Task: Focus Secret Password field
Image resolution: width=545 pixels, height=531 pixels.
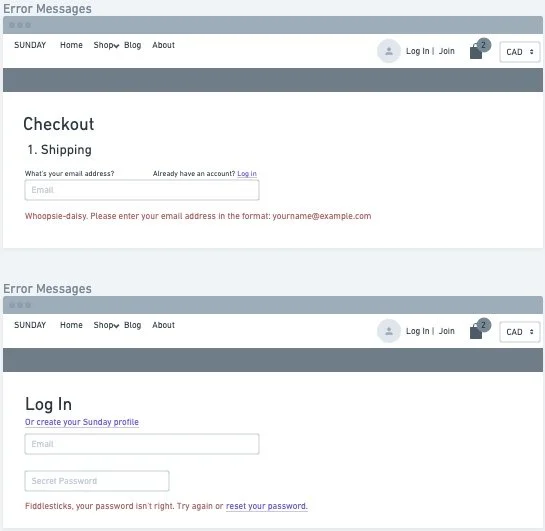Action: click(x=97, y=481)
